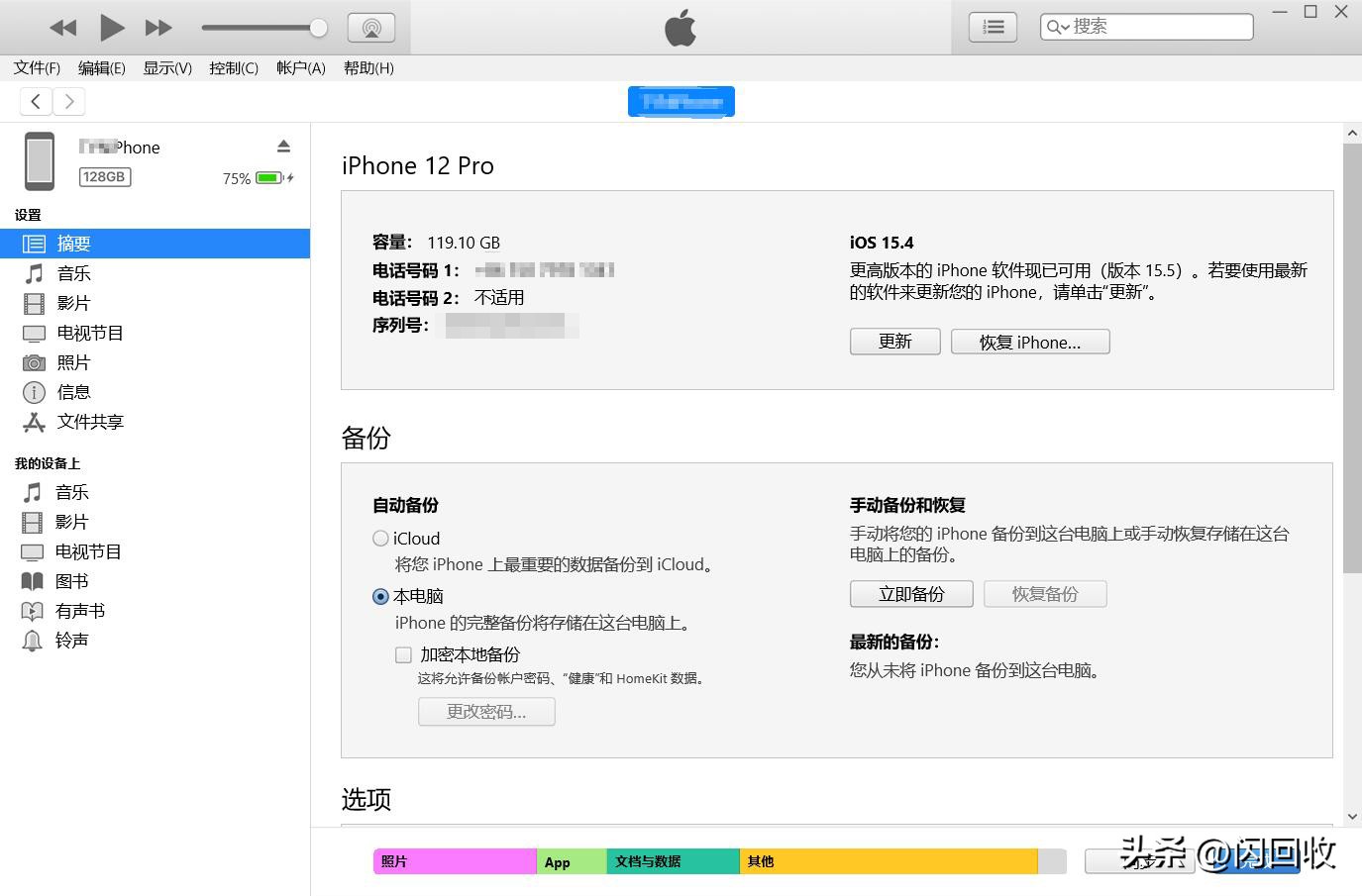This screenshot has width=1362, height=896.
Task: Select the 铃声 item under 我的设备上
Action: [x=73, y=640]
